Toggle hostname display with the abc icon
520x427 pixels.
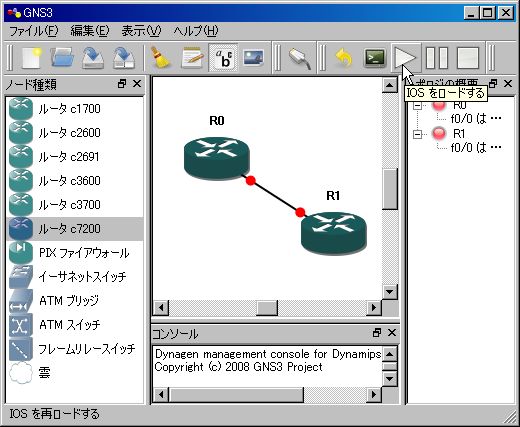pyautogui.click(x=223, y=58)
